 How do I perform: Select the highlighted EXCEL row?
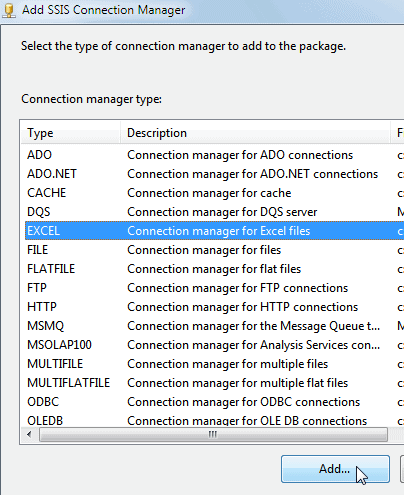click(214, 231)
